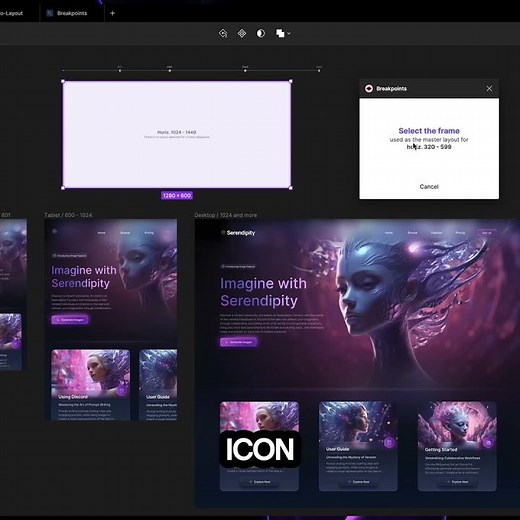Select the 'Desktop | 1024 and more' frame label

pyautogui.click(x=226, y=215)
